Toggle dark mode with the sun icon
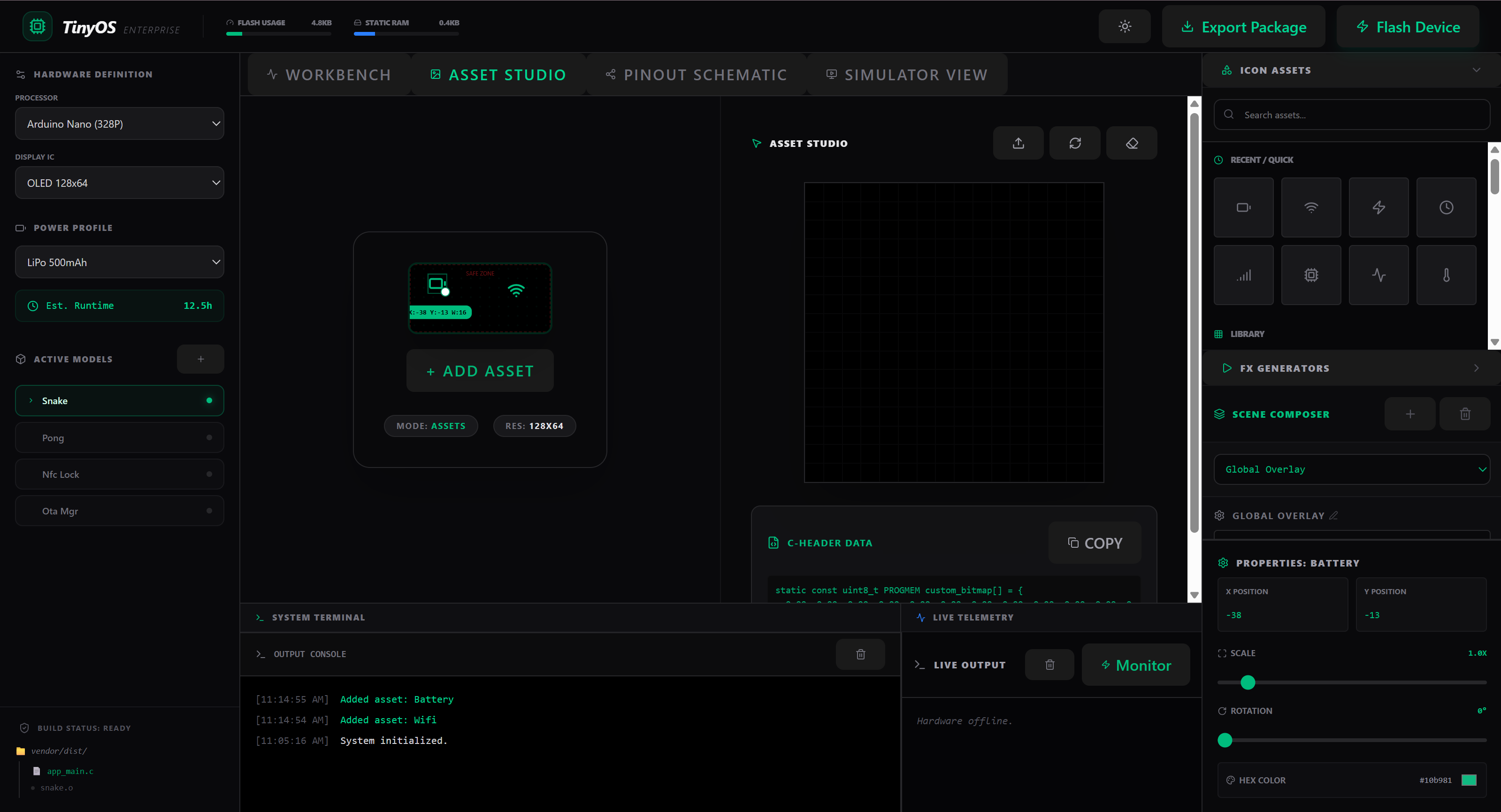Screen dimensions: 1501x812 (x=1124, y=26)
